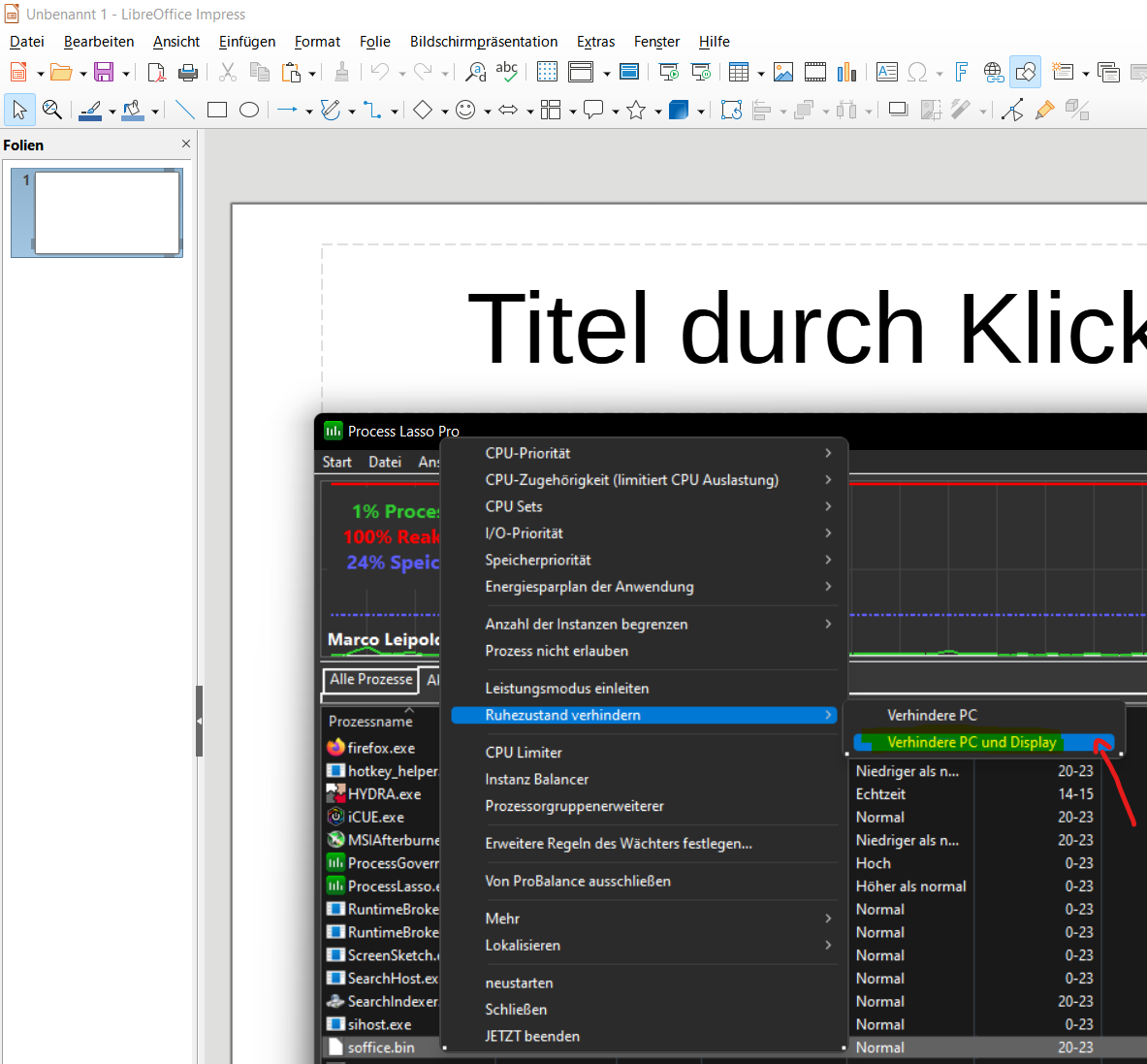Image resolution: width=1147 pixels, height=1064 pixels.
Task: Open the Line Color dropdown arrow
Action: coord(112,112)
